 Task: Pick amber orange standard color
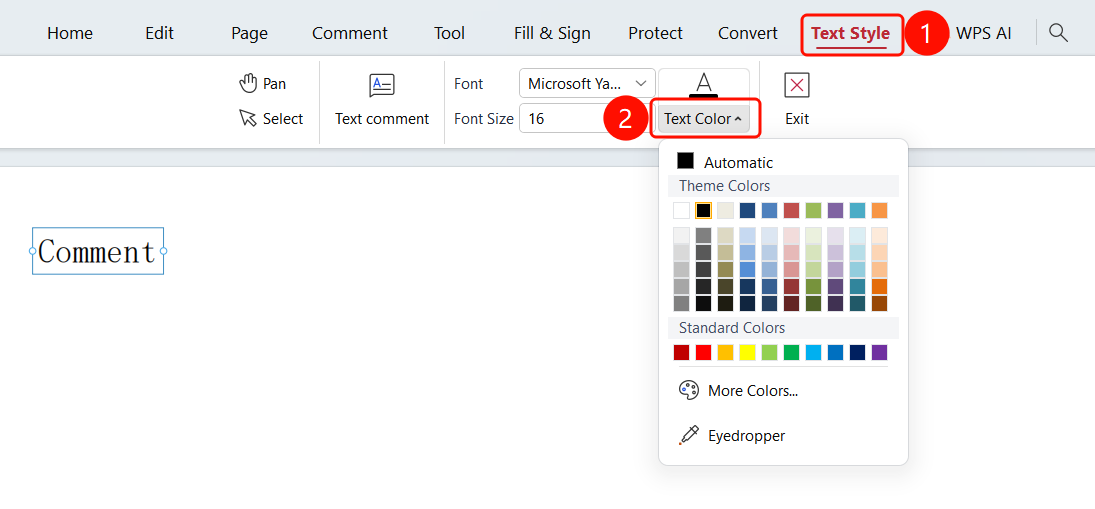[726, 353]
